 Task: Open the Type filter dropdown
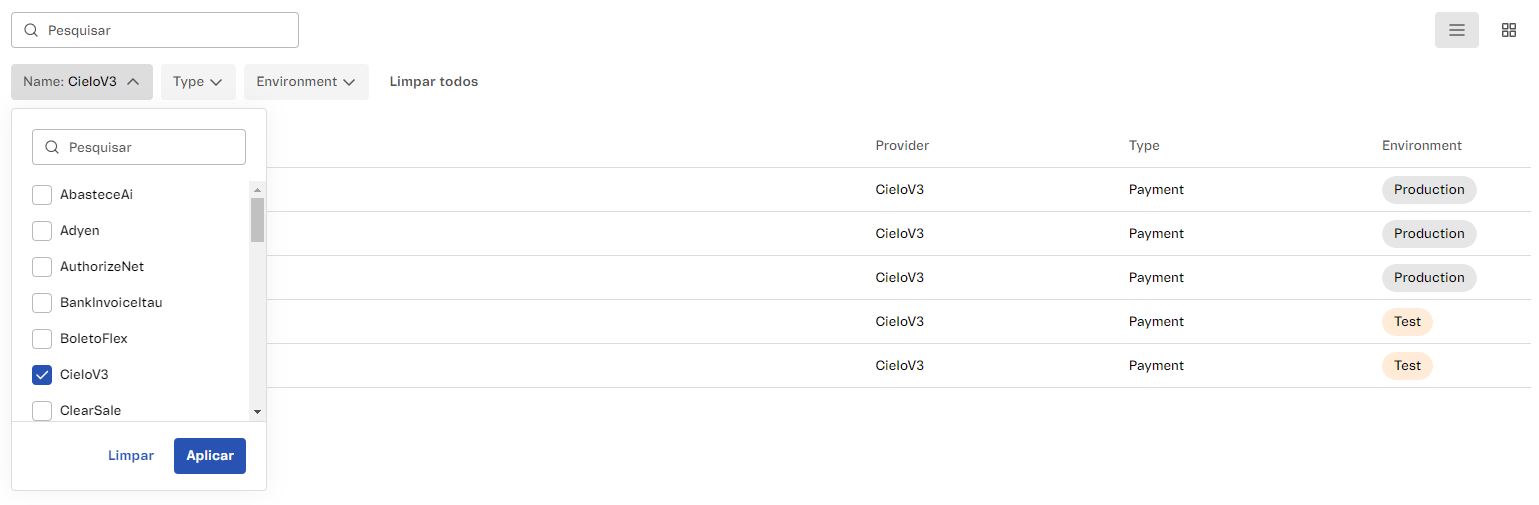pyautogui.click(x=197, y=82)
